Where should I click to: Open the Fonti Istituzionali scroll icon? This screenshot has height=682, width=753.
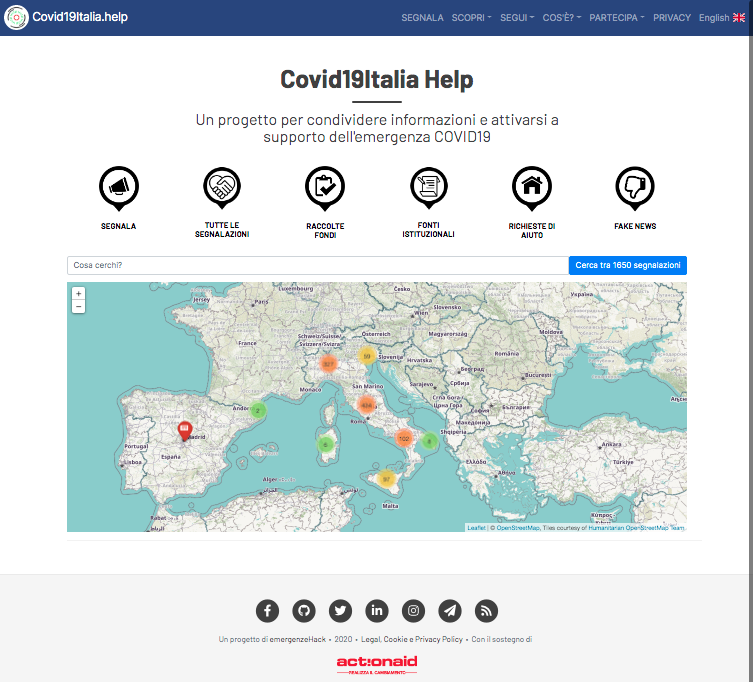point(429,188)
